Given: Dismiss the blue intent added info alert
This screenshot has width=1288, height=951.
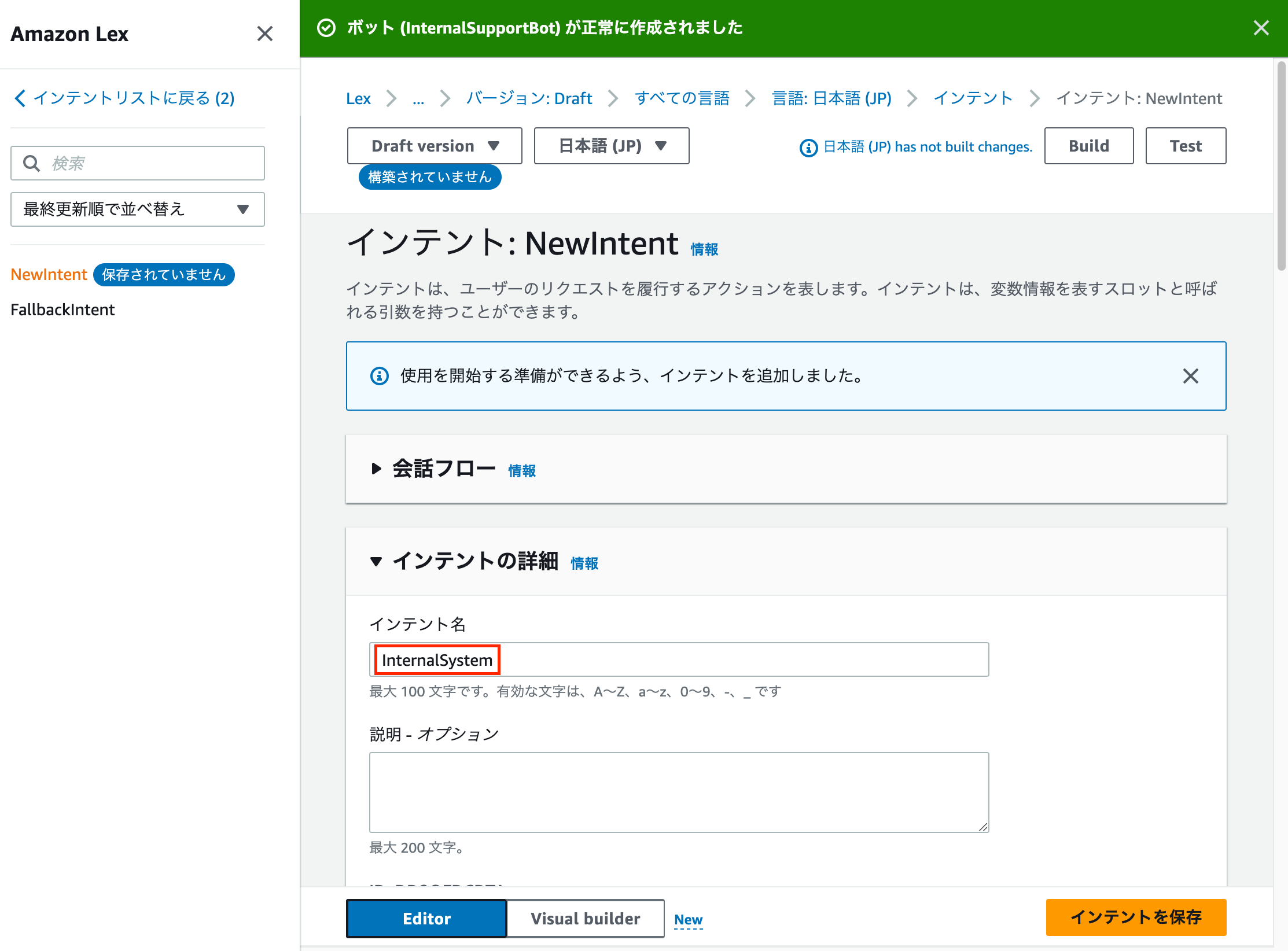Looking at the screenshot, I should click(1190, 376).
